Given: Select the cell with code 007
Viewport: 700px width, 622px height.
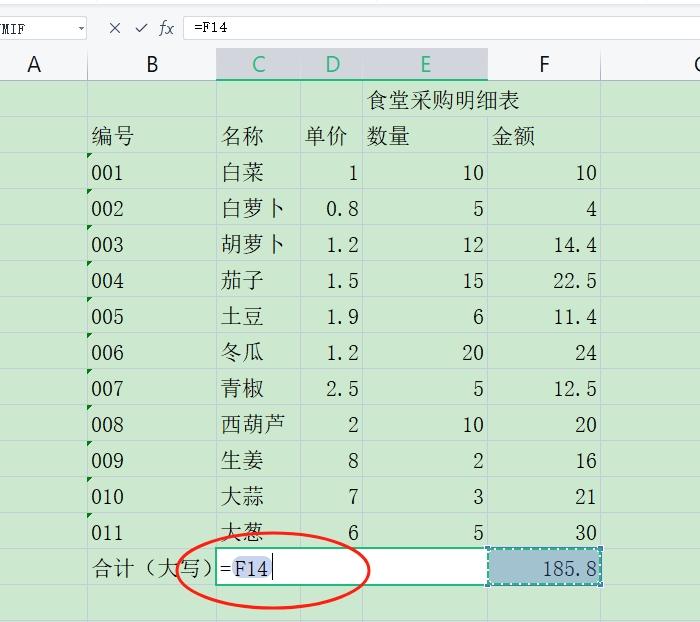Looking at the screenshot, I should point(152,388).
